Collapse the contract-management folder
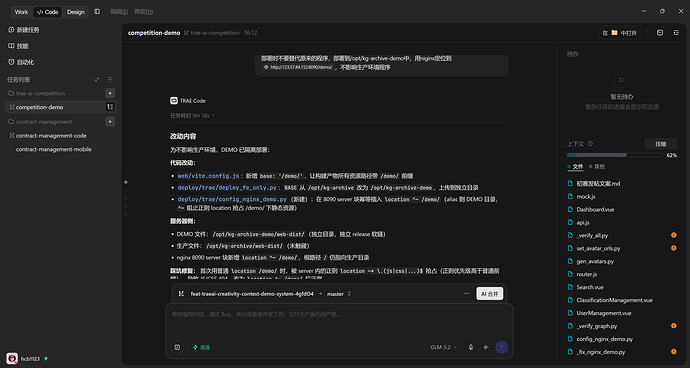This screenshot has height=368, width=690. (40, 121)
